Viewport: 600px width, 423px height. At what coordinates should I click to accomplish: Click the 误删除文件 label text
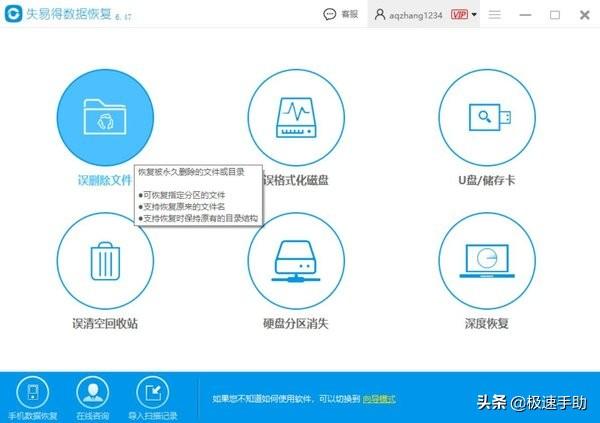pyautogui.click(x=104, y=180)
